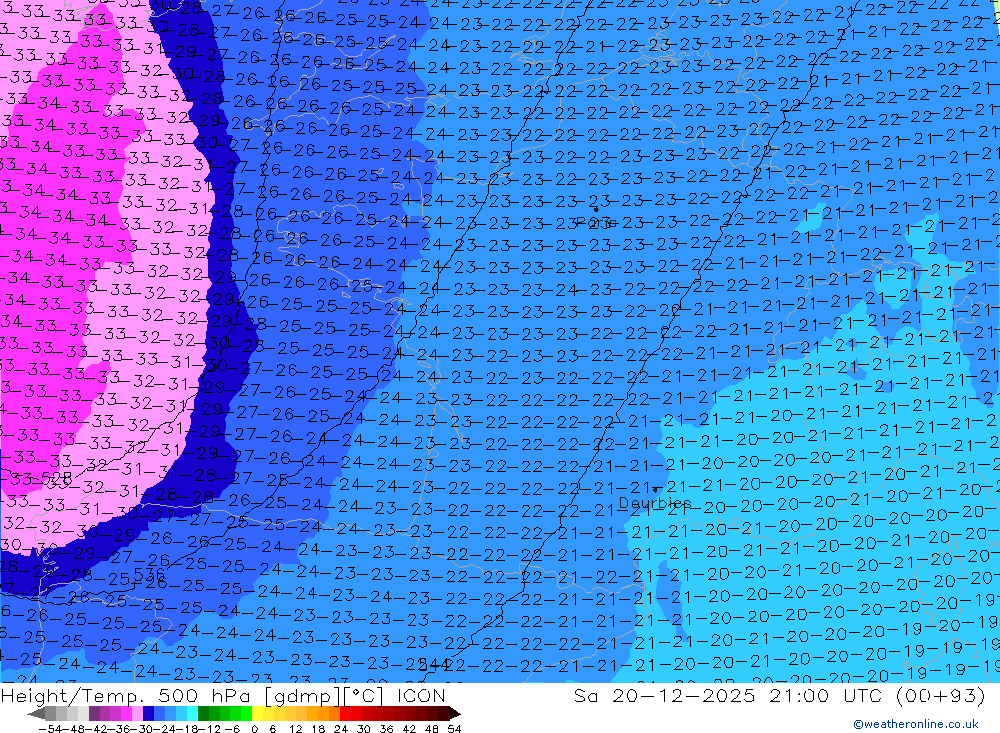Click the '-18' legend scale value
The height and width of the screenshot is (733, 1000).
click(x=187, y=729)
